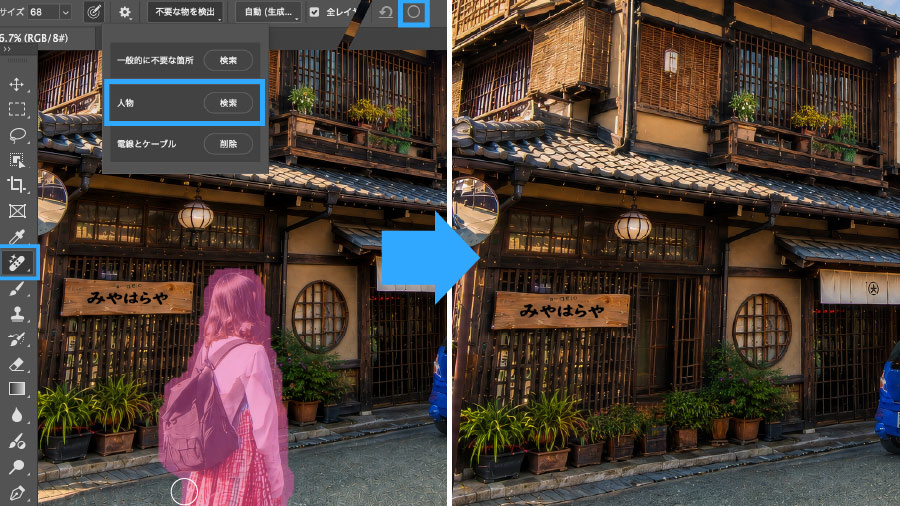The width and height of the screenshot is (900, 506).
Task: Select the Object Selection tool
Action: coord(17,160)
